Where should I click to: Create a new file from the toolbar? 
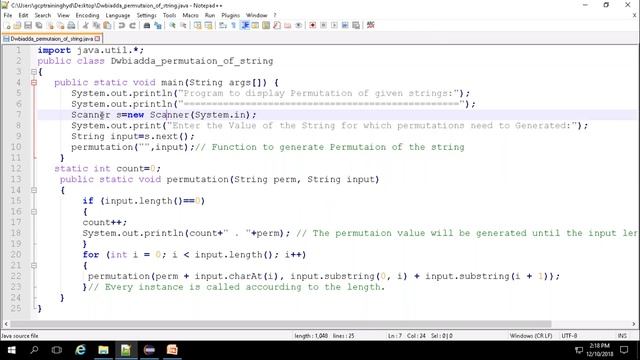click(7, 25)
